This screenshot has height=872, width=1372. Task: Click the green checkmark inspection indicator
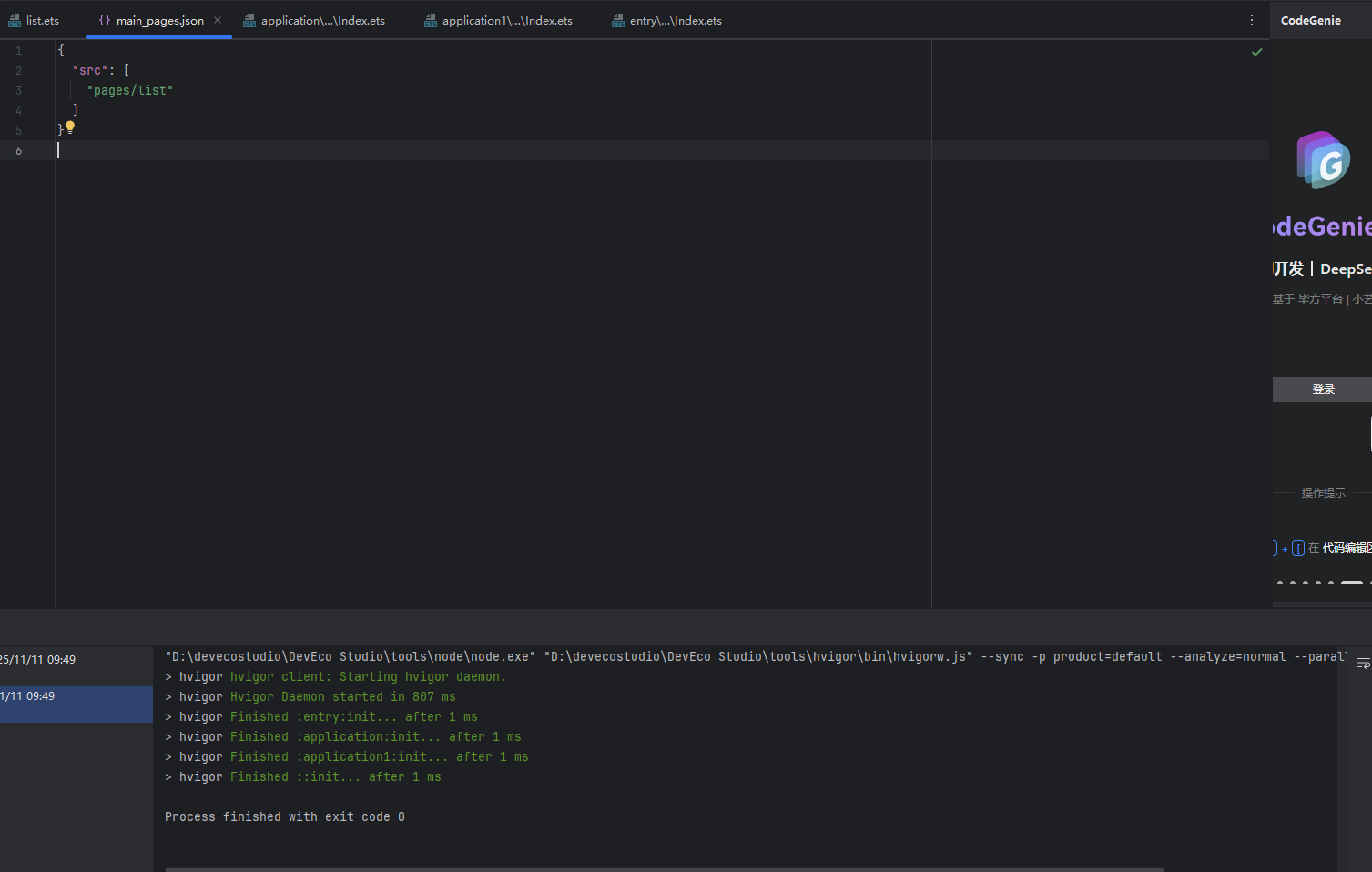(x=1256, y=52)
